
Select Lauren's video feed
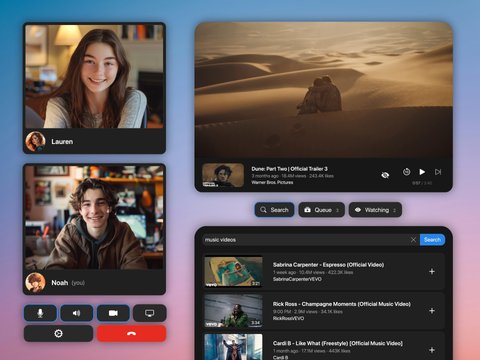tap(94, 77)
